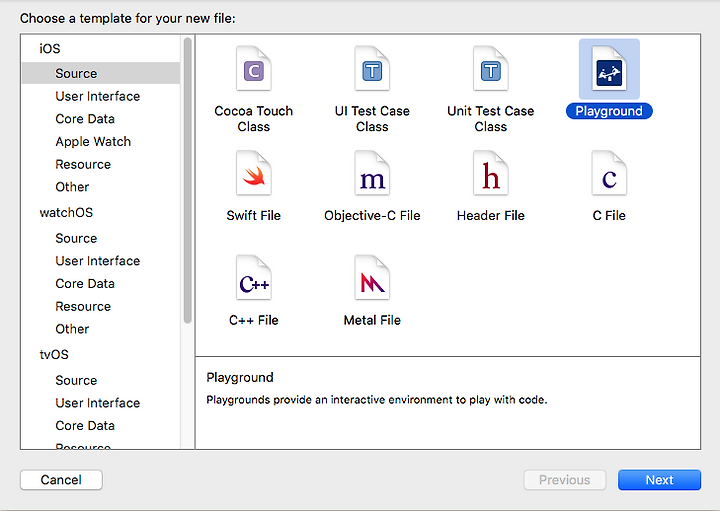Open User Interface under watchOS

(x=97, y=261)
